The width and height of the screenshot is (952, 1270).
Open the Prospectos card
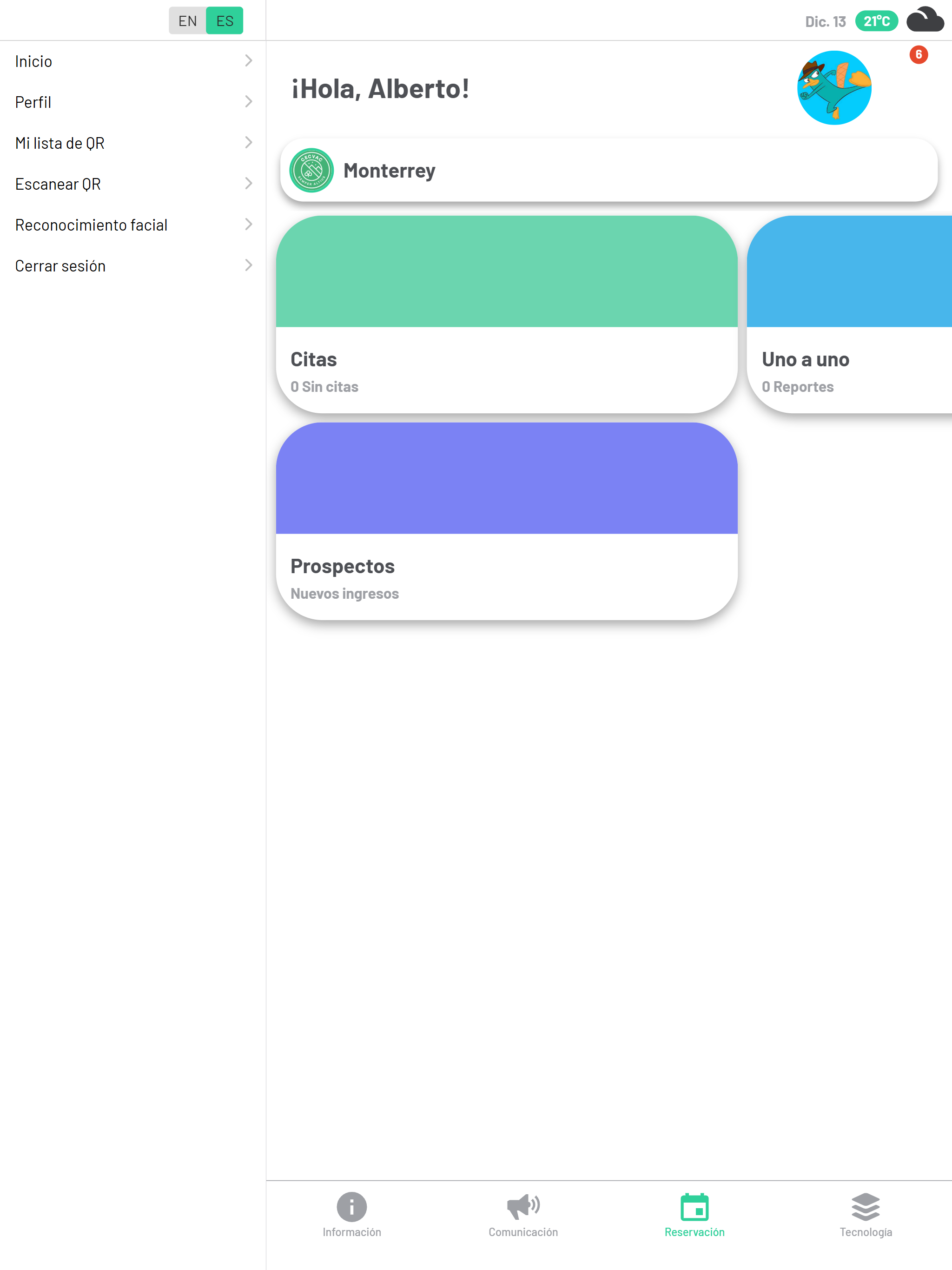click(x=506, y=521)
